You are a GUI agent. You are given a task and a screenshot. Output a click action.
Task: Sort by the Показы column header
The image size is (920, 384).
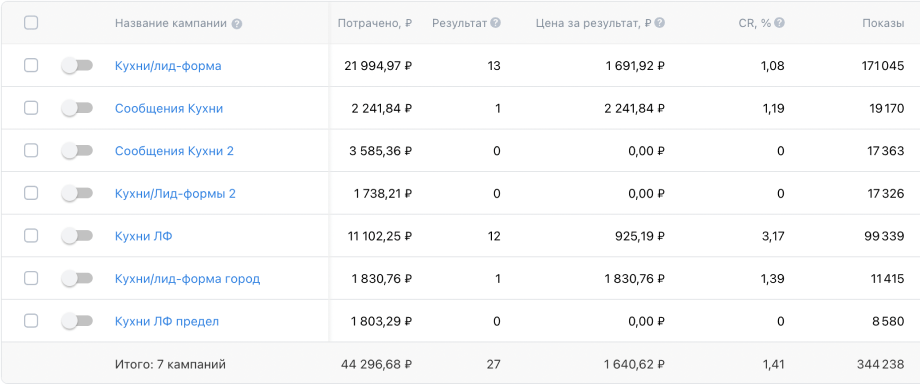tap(882, 23)
